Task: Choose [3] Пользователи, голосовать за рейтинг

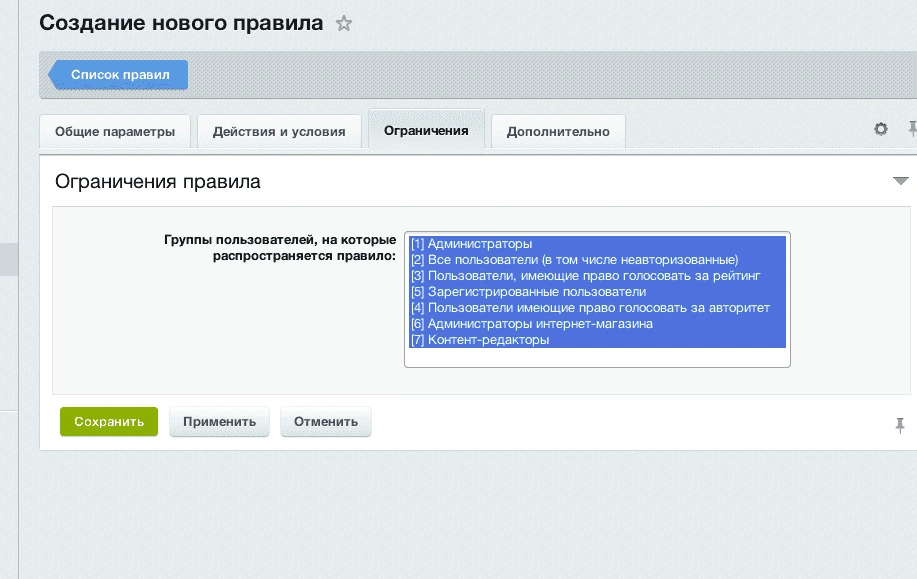Action: tap(597, 276)
